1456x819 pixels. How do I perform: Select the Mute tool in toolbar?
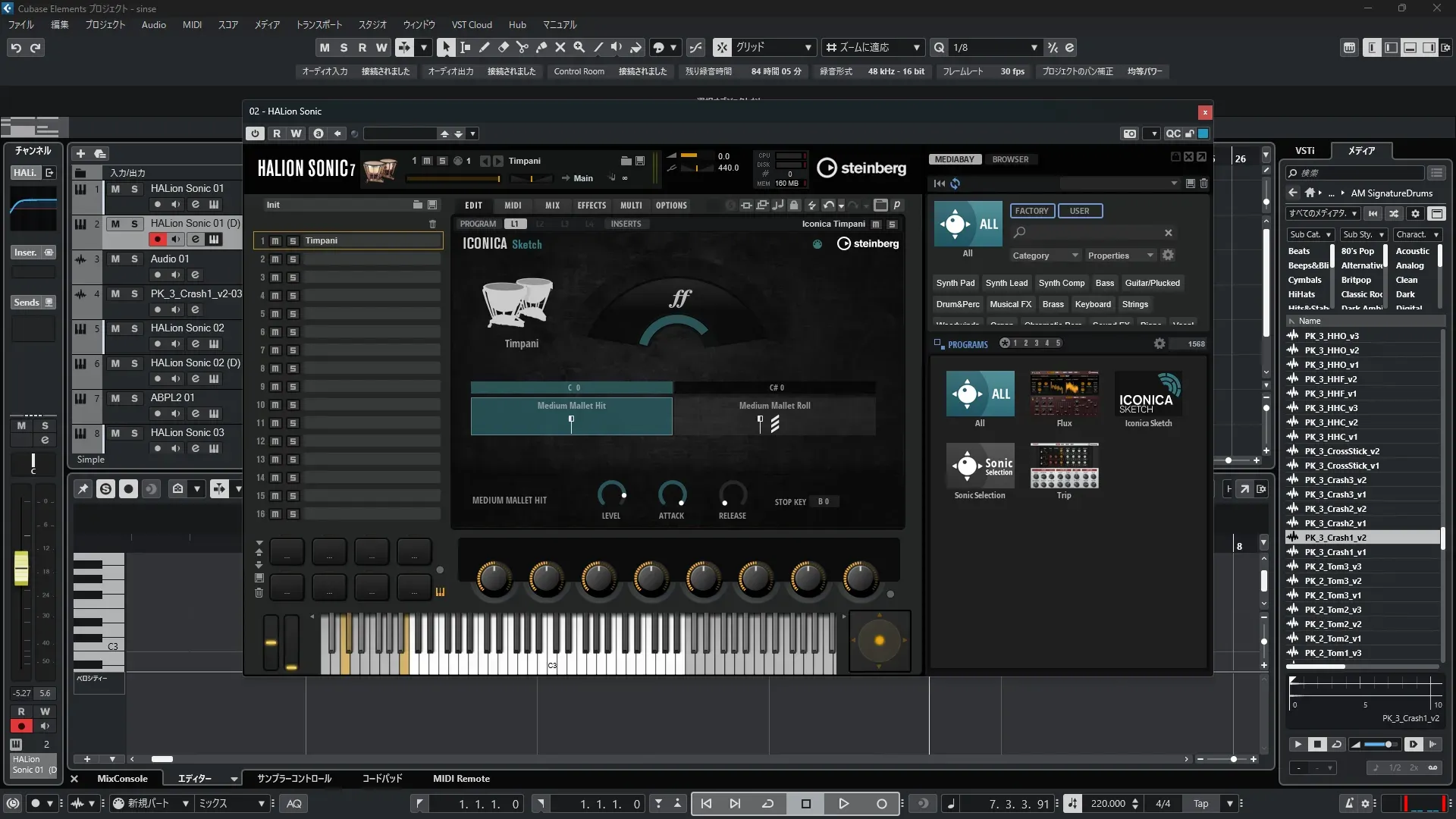[560, 47]
